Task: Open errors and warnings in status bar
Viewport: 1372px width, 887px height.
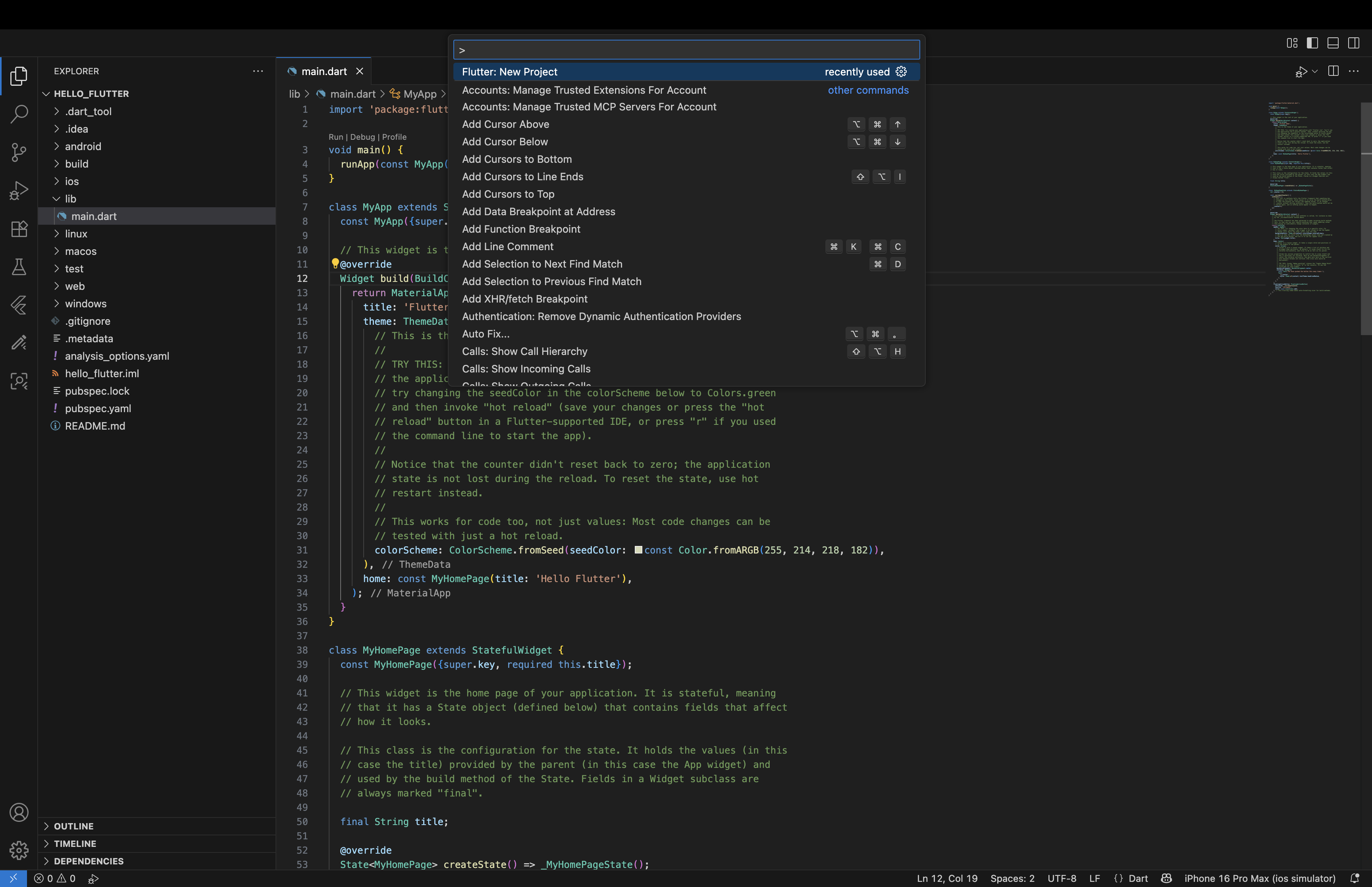Action: click(55, 878)
